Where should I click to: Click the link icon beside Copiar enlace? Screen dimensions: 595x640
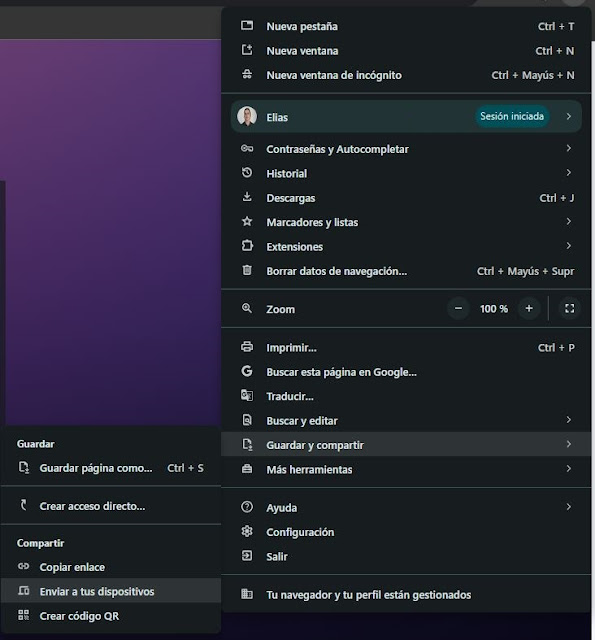(24, 567)
